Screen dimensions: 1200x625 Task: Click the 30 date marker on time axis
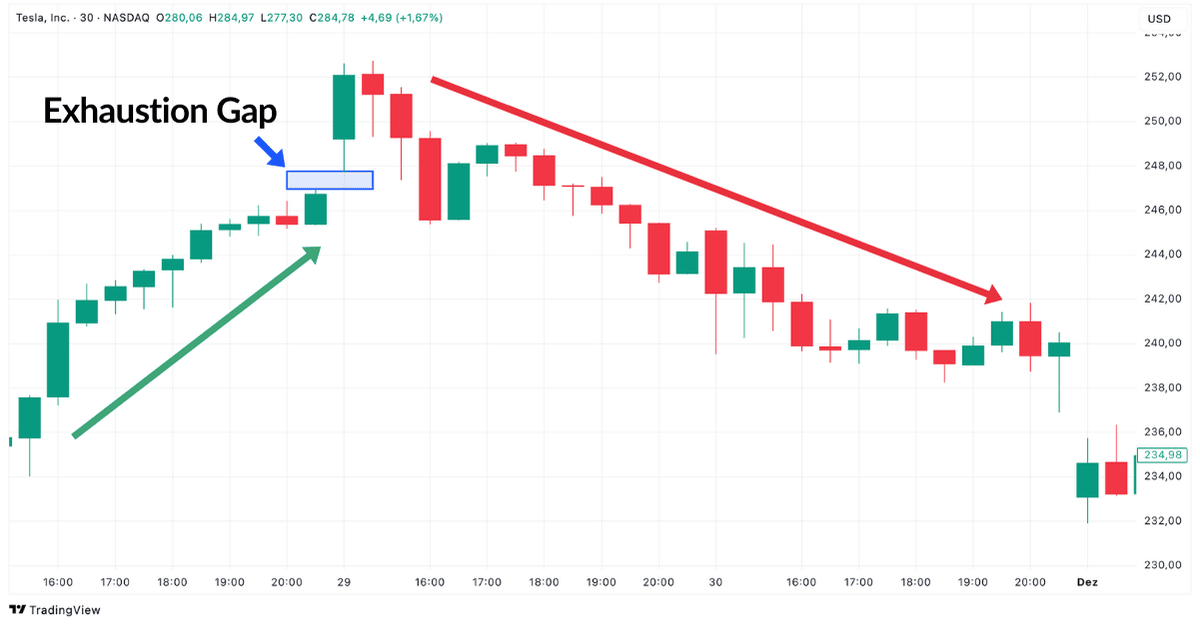pos(716,582)
